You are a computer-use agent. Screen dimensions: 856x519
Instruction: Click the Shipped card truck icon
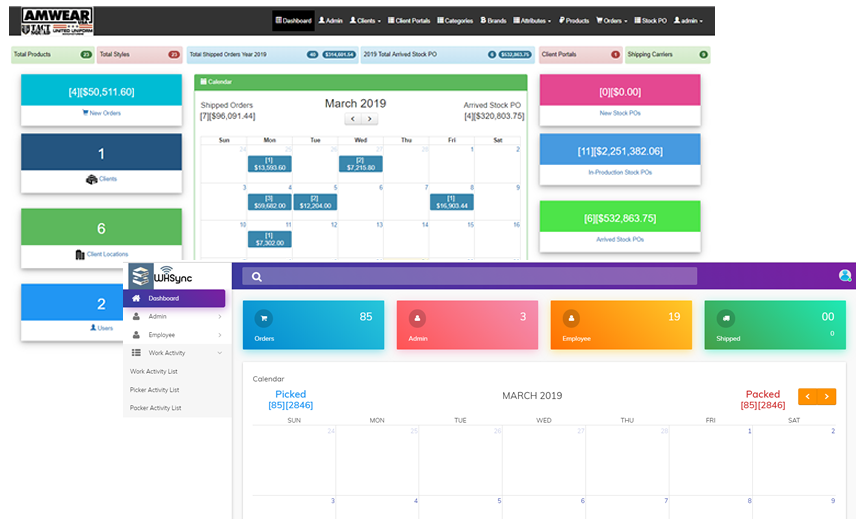(x=726, y=318)
